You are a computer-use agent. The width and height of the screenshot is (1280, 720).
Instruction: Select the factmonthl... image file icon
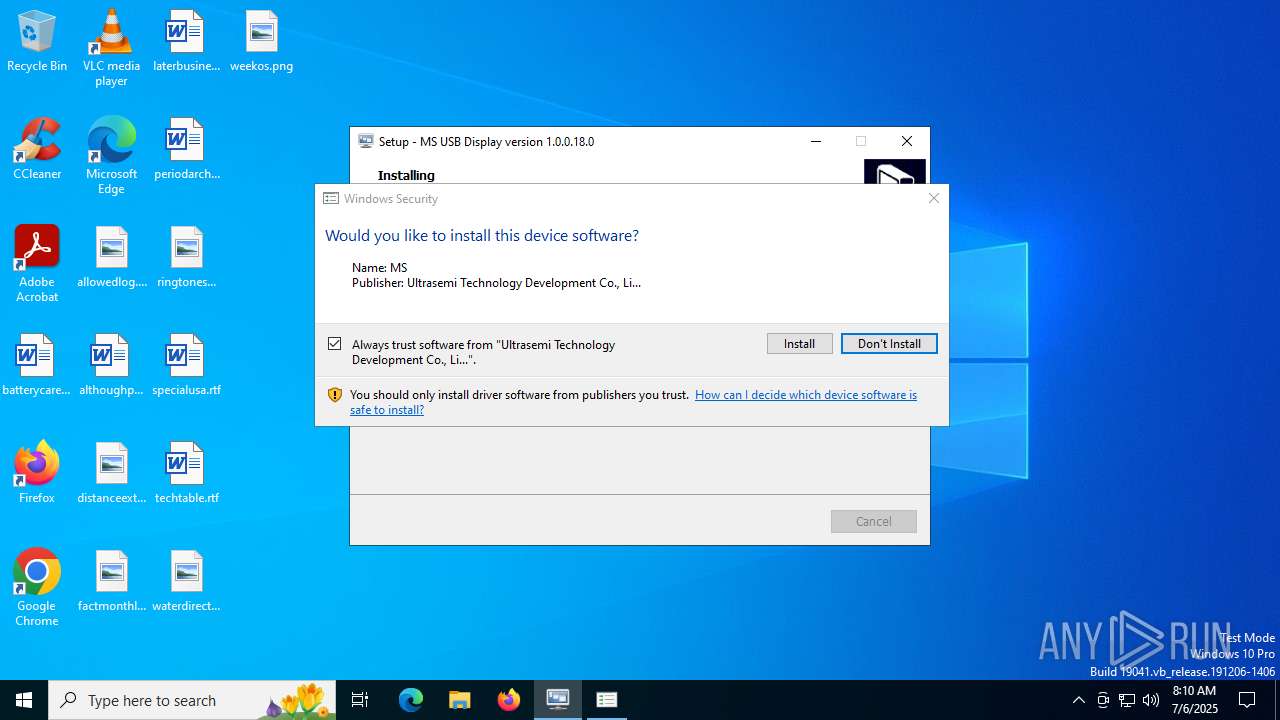coord(111,581)
